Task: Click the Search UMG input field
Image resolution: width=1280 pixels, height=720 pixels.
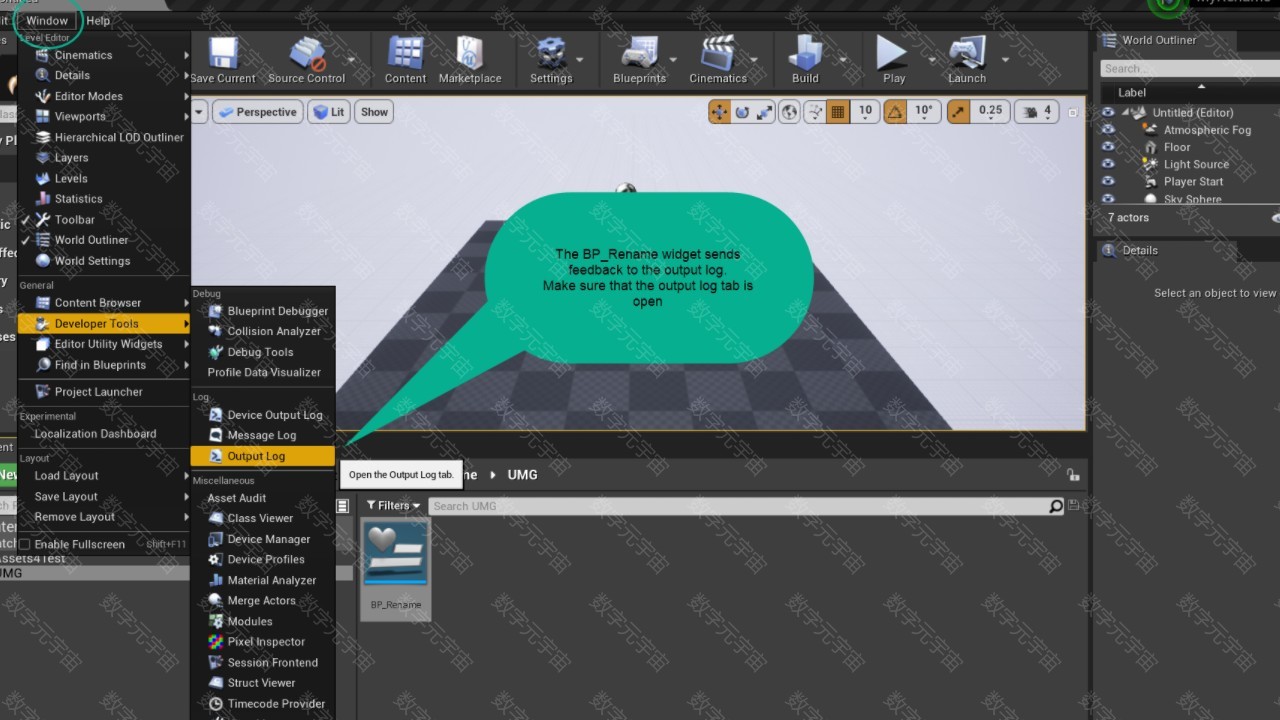Action: point(739,506)
